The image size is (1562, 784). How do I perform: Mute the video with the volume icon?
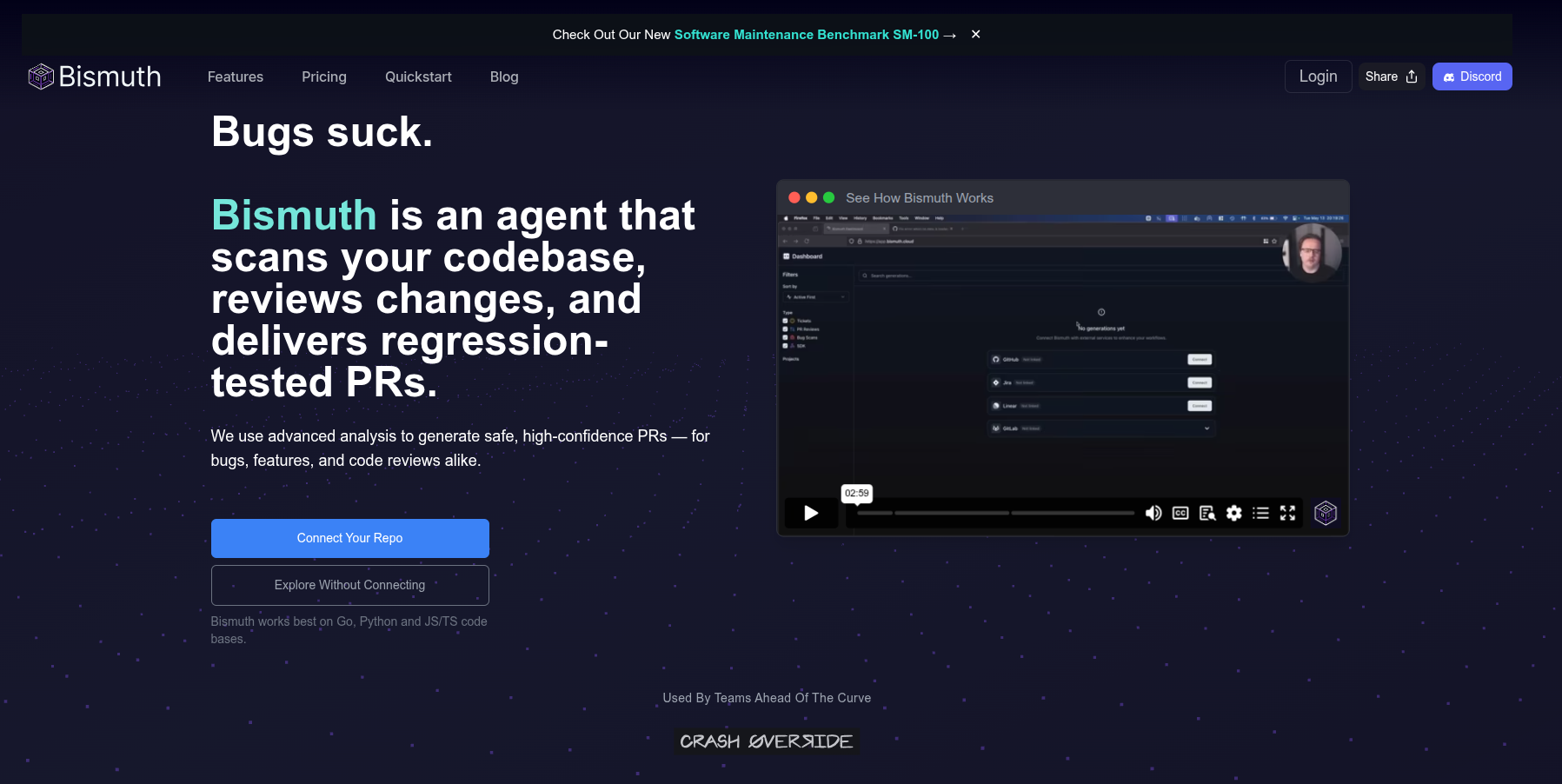point(1153,513)
